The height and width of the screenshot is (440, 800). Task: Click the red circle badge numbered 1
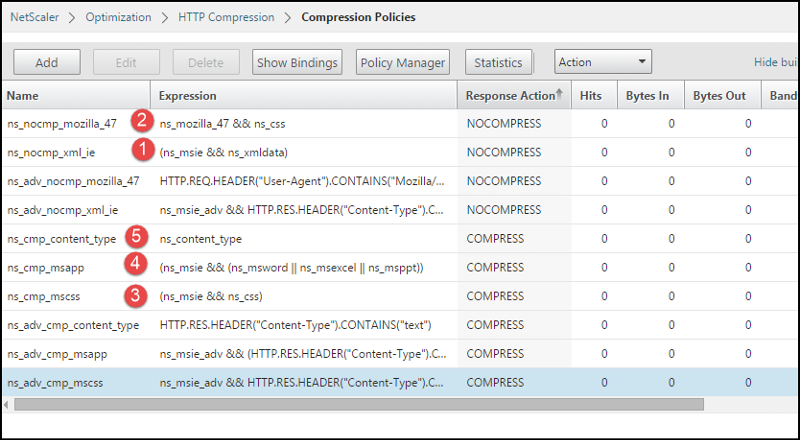(143, 150)
